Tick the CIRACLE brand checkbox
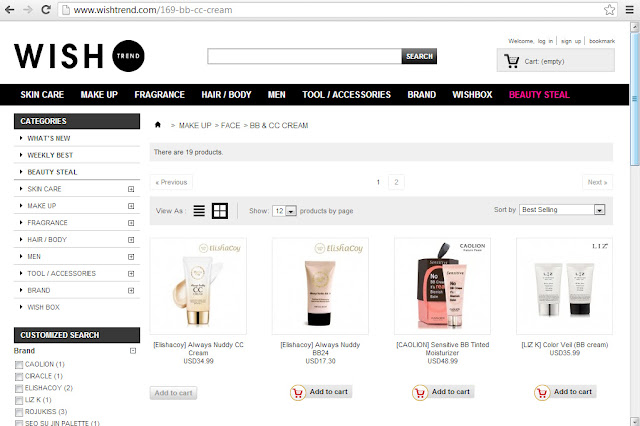Viewport: 640px width, 426px height. [x=19, y=376]
